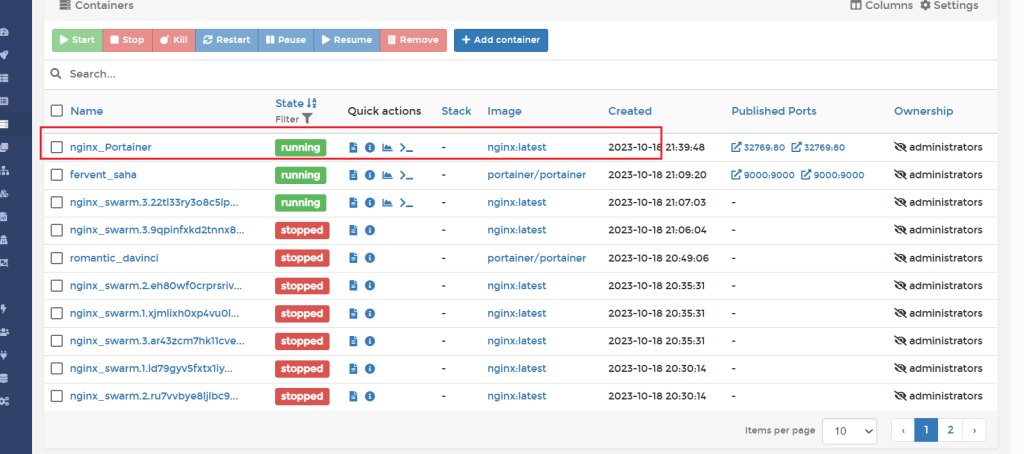Tick the select-all checkbox in table header
The height and width of the screenshot is (454, 1024).
(57, 111)
